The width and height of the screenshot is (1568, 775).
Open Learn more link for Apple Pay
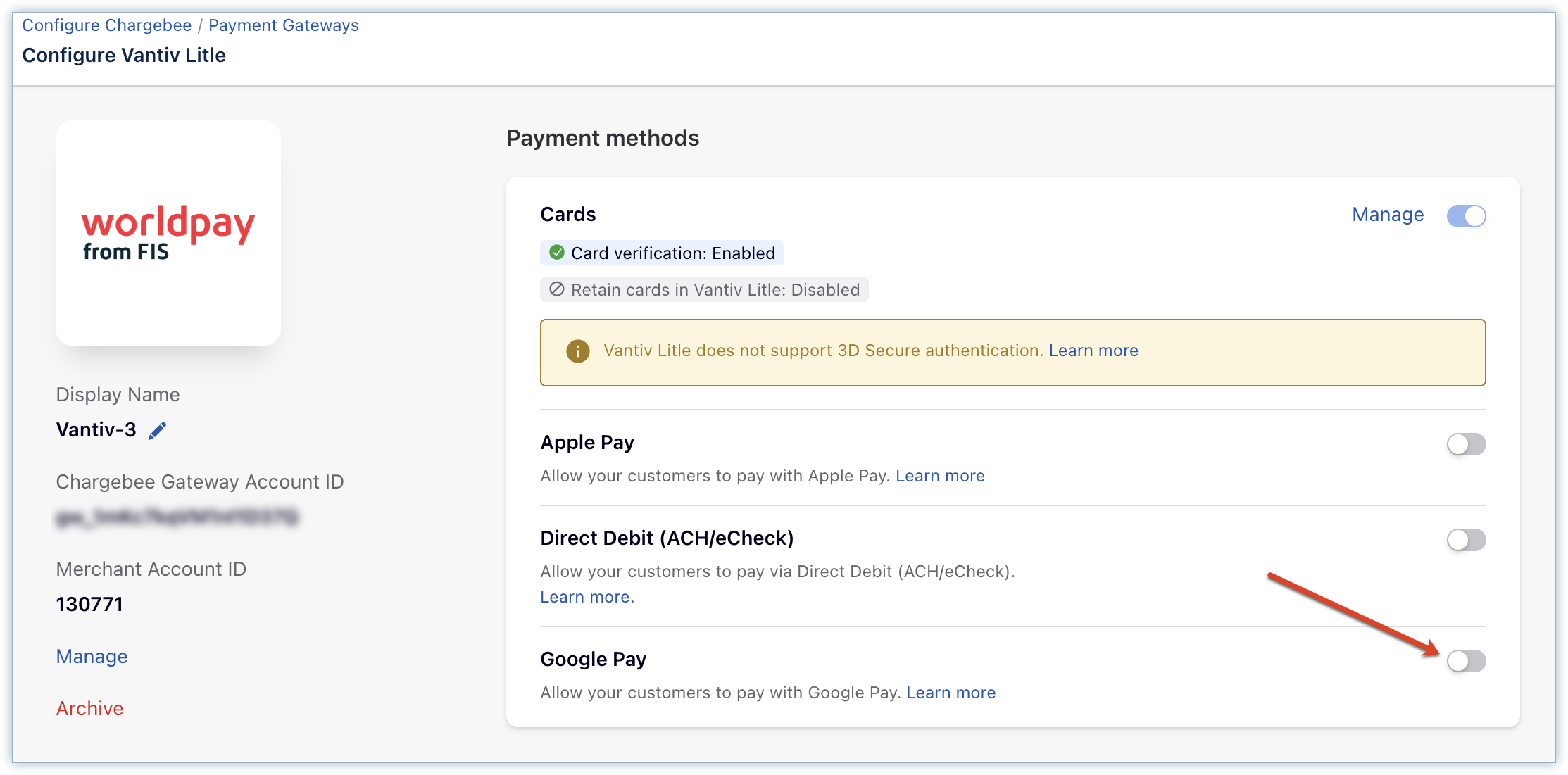click(940, 476)
